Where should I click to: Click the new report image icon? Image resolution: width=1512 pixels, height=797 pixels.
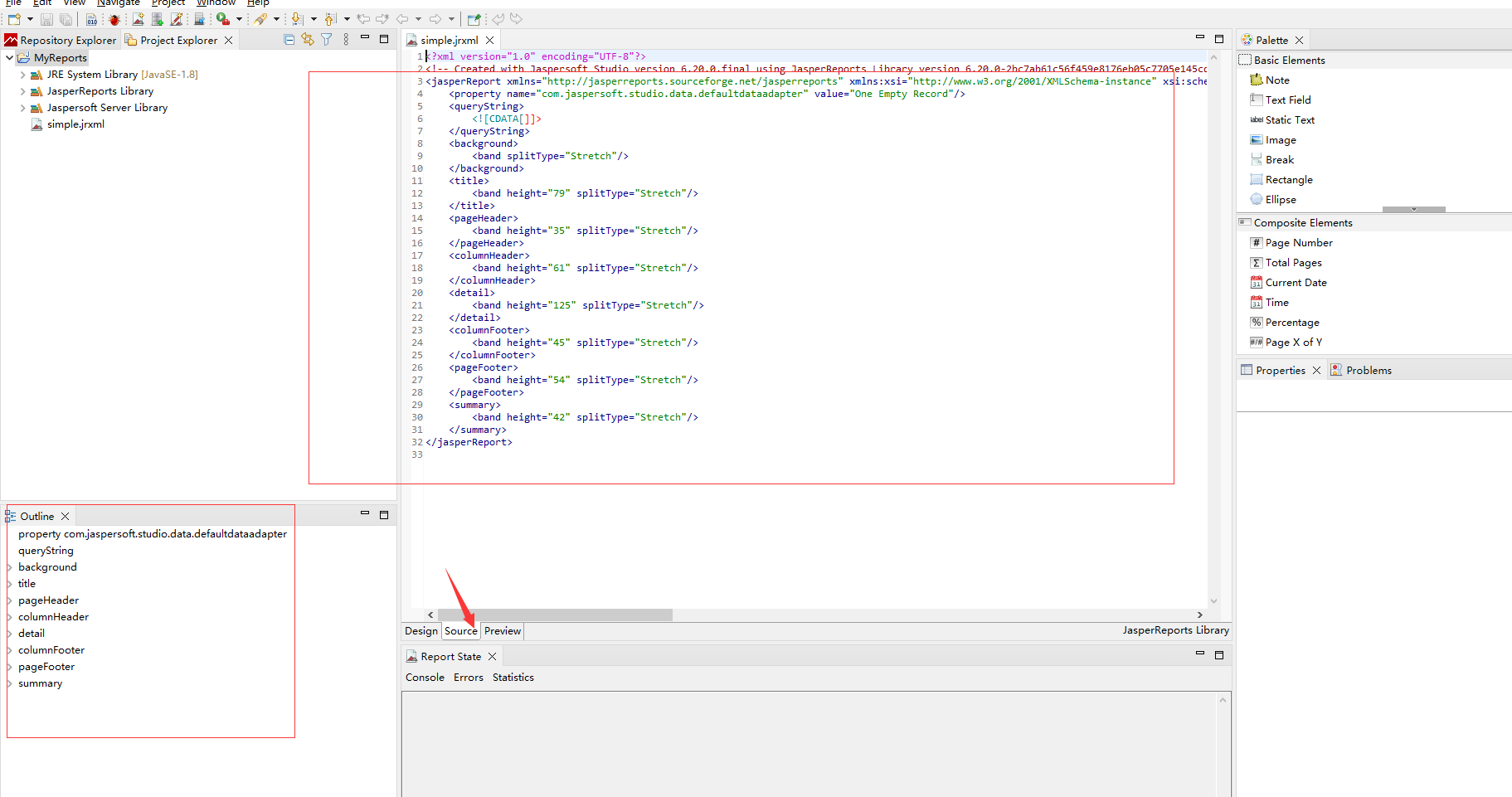click(x=139, y=19)
